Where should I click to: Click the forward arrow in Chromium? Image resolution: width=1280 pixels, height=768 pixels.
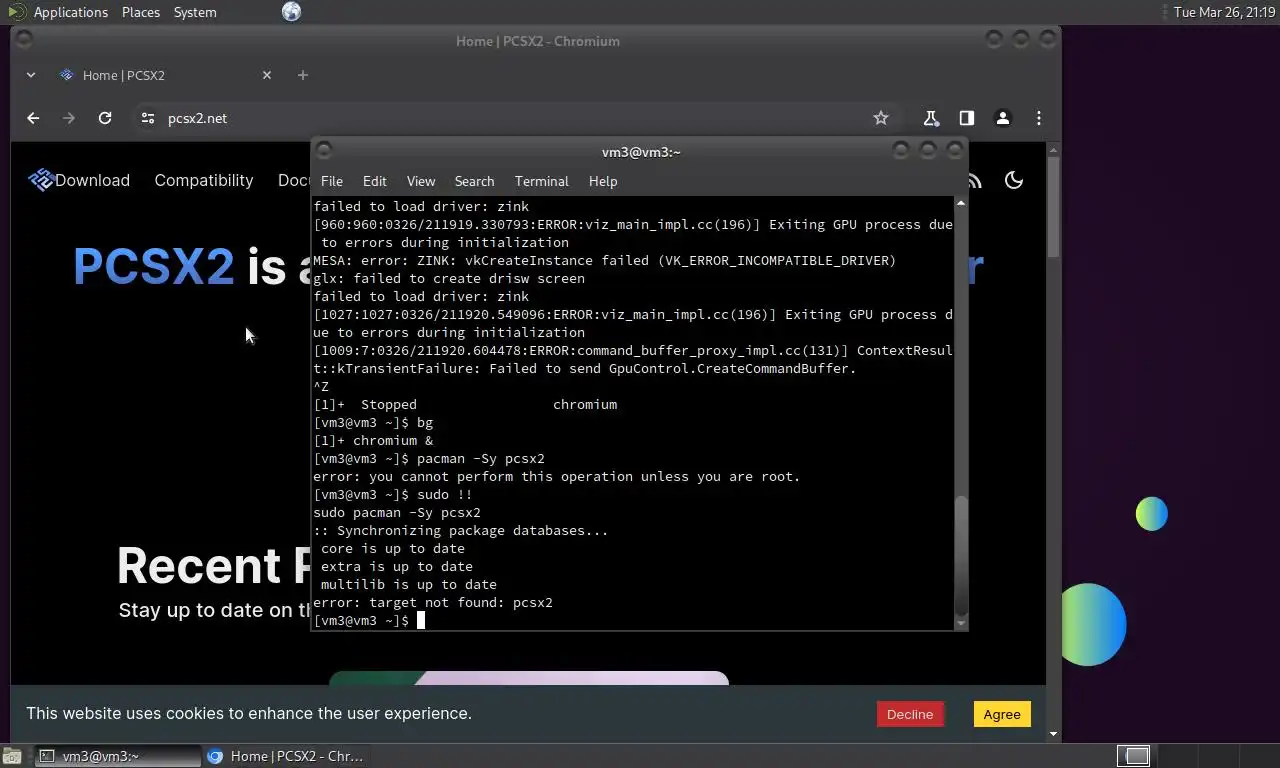(x=69, y=118)
